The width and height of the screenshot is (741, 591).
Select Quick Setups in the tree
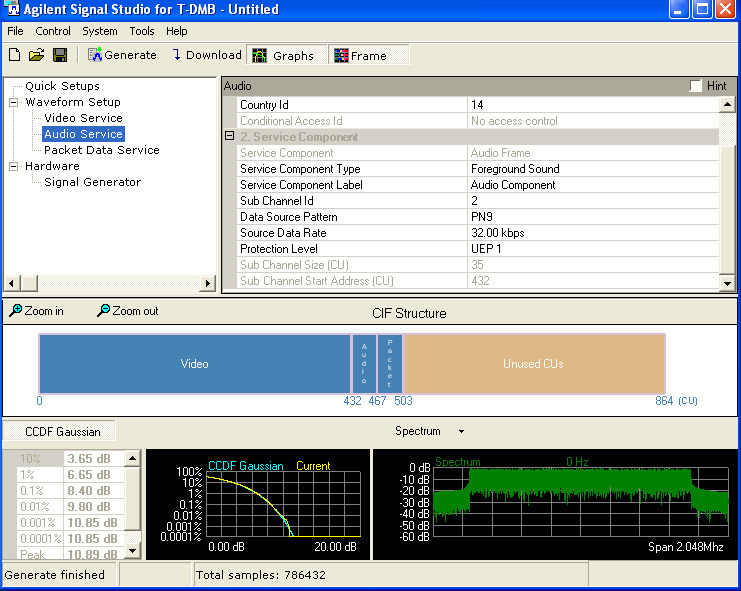tap(62, 86)
